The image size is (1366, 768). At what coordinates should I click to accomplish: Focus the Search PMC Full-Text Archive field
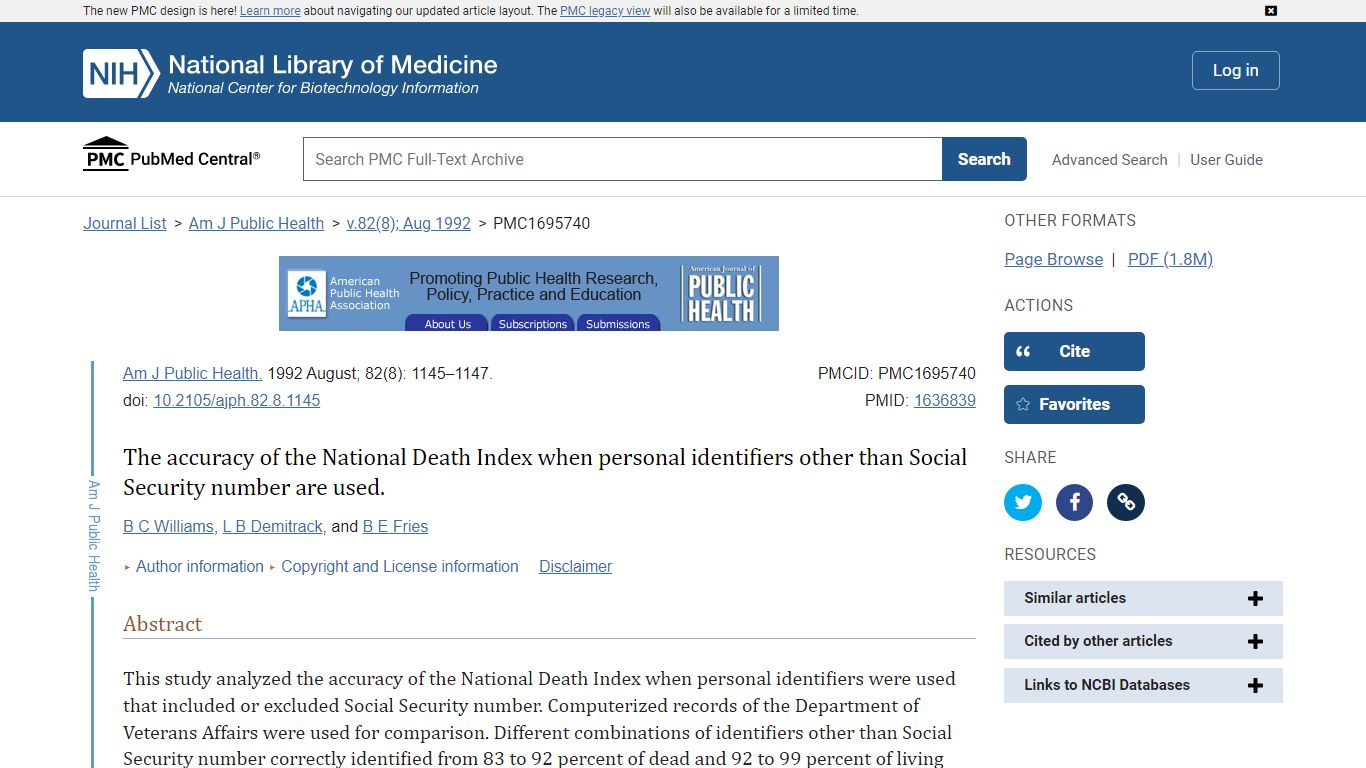tap(622, 159)
